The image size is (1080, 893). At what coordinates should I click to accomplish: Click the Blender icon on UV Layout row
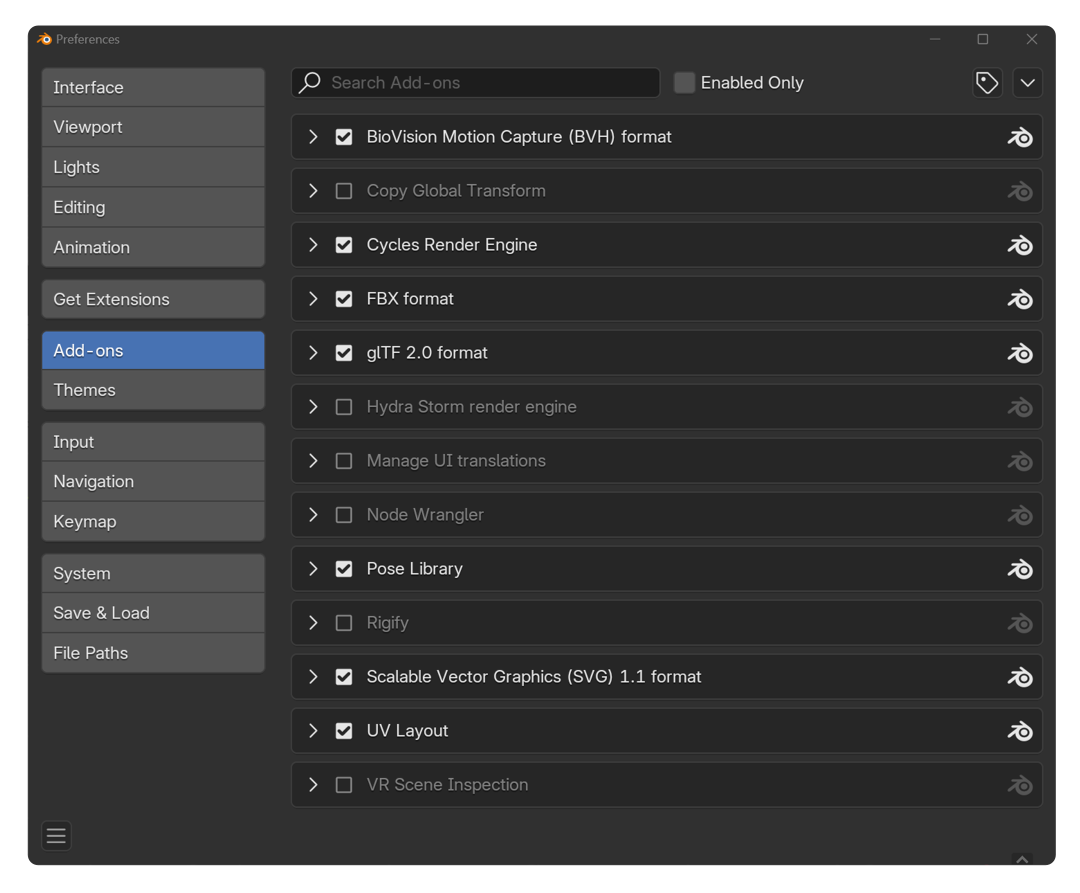coord(1020,731)
